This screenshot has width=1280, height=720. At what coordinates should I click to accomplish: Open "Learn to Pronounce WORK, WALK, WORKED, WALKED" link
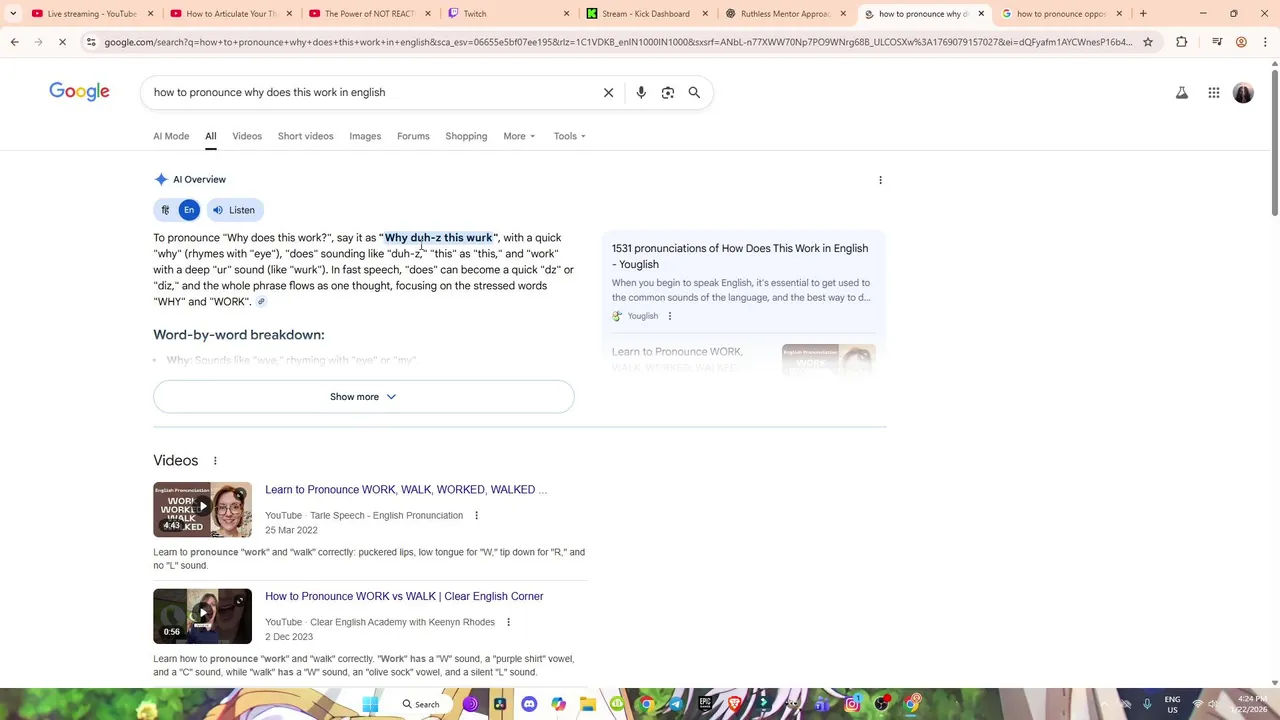406,490
